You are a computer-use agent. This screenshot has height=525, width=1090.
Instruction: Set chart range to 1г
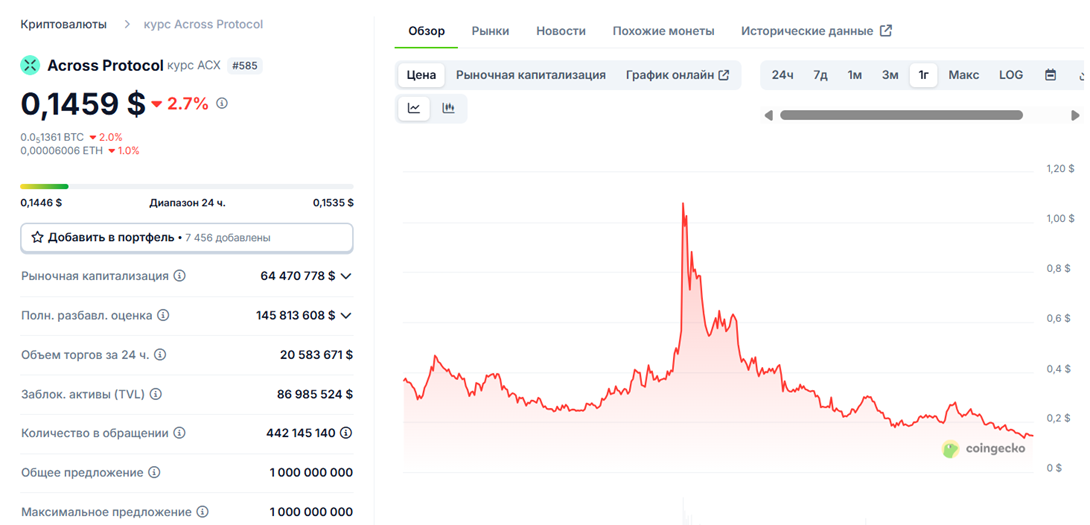pyautogui.click(x=923, y=75)
